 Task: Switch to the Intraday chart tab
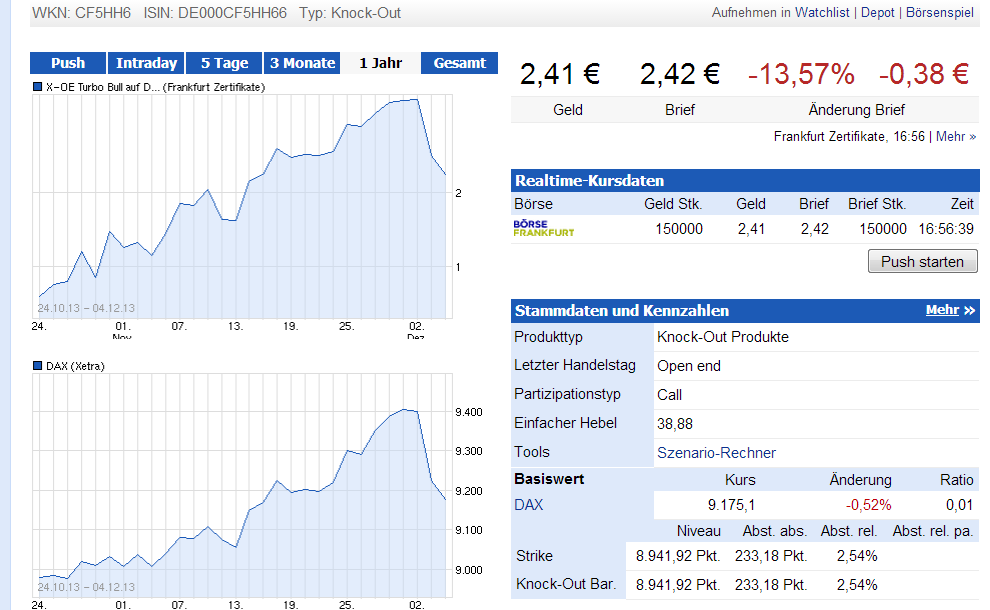(146, 62)
